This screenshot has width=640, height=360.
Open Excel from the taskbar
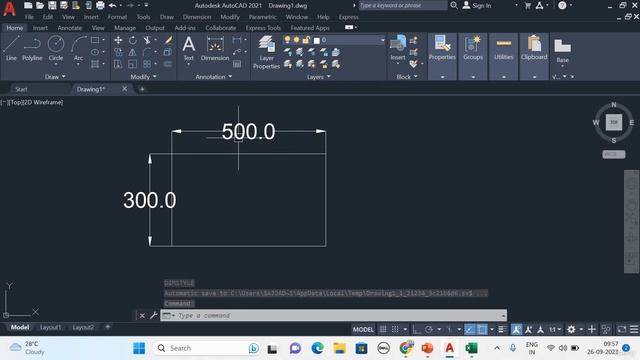[471, 348]
